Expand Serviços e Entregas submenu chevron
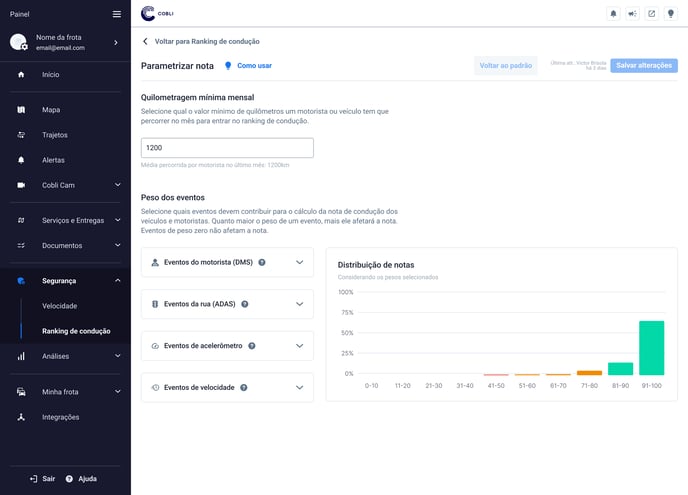688x495 pixels. pyautogui.click(x=118, y=220)
